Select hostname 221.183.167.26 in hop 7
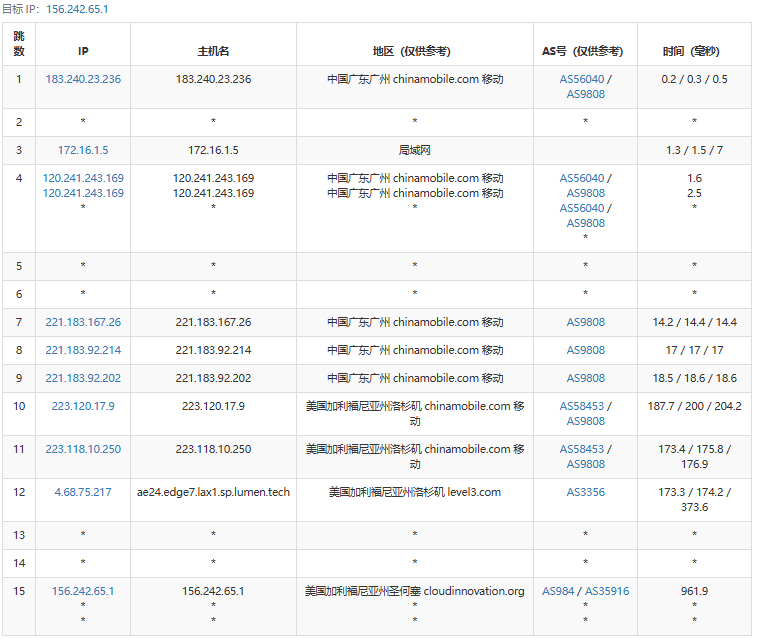The height and width of the screenshot is (639, 757). pyautogui.click(x=213, y=322)
